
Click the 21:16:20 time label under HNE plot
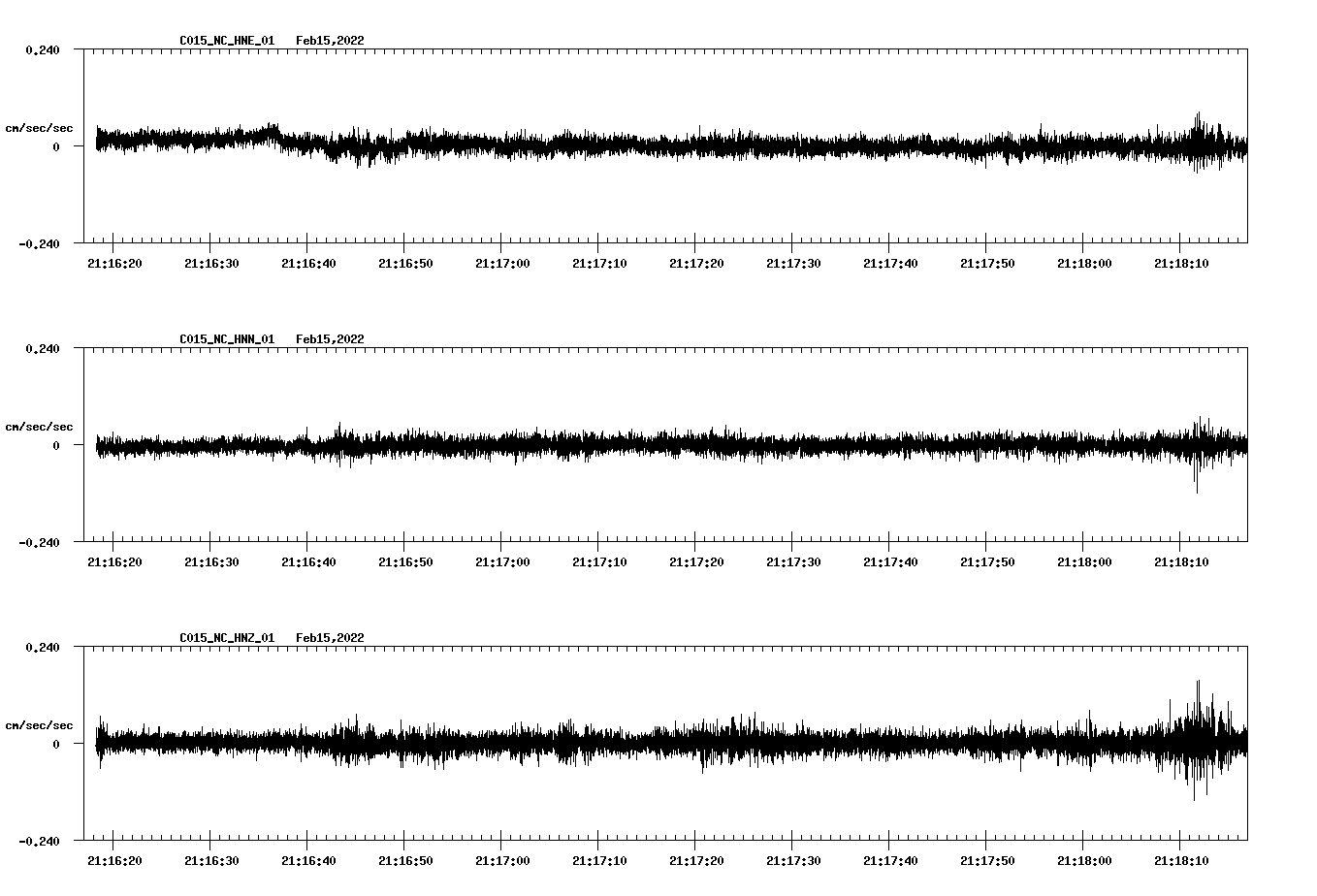point(114,264)
